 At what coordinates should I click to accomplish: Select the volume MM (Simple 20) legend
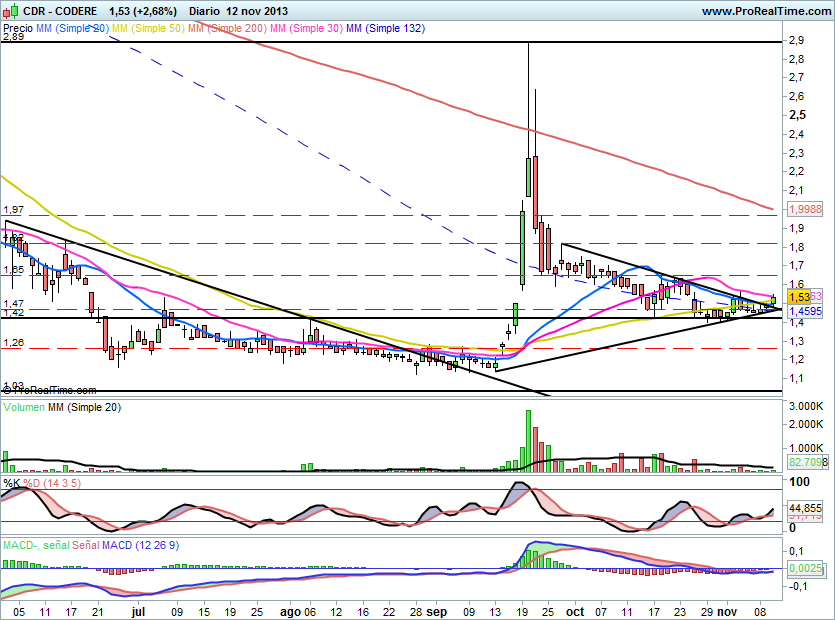point(85,407)
